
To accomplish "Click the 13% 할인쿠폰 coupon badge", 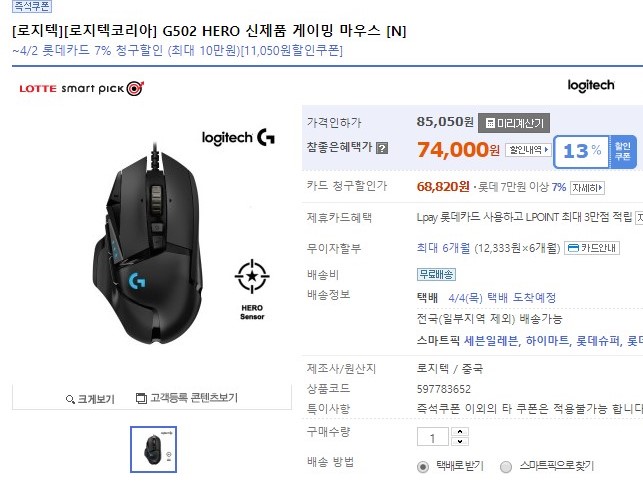I will (595, 151).
